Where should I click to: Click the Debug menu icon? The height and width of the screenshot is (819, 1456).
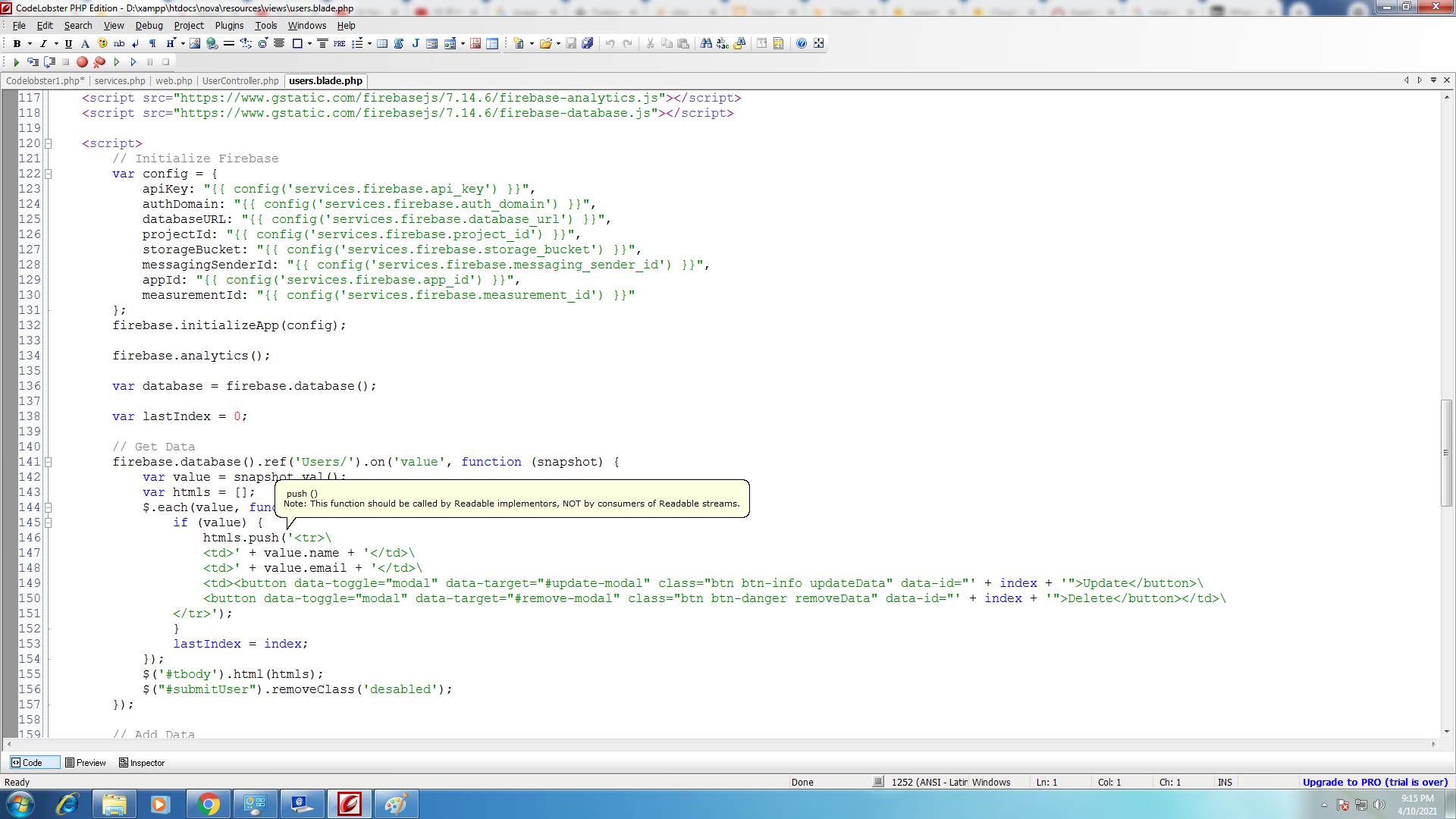(148, 25)
